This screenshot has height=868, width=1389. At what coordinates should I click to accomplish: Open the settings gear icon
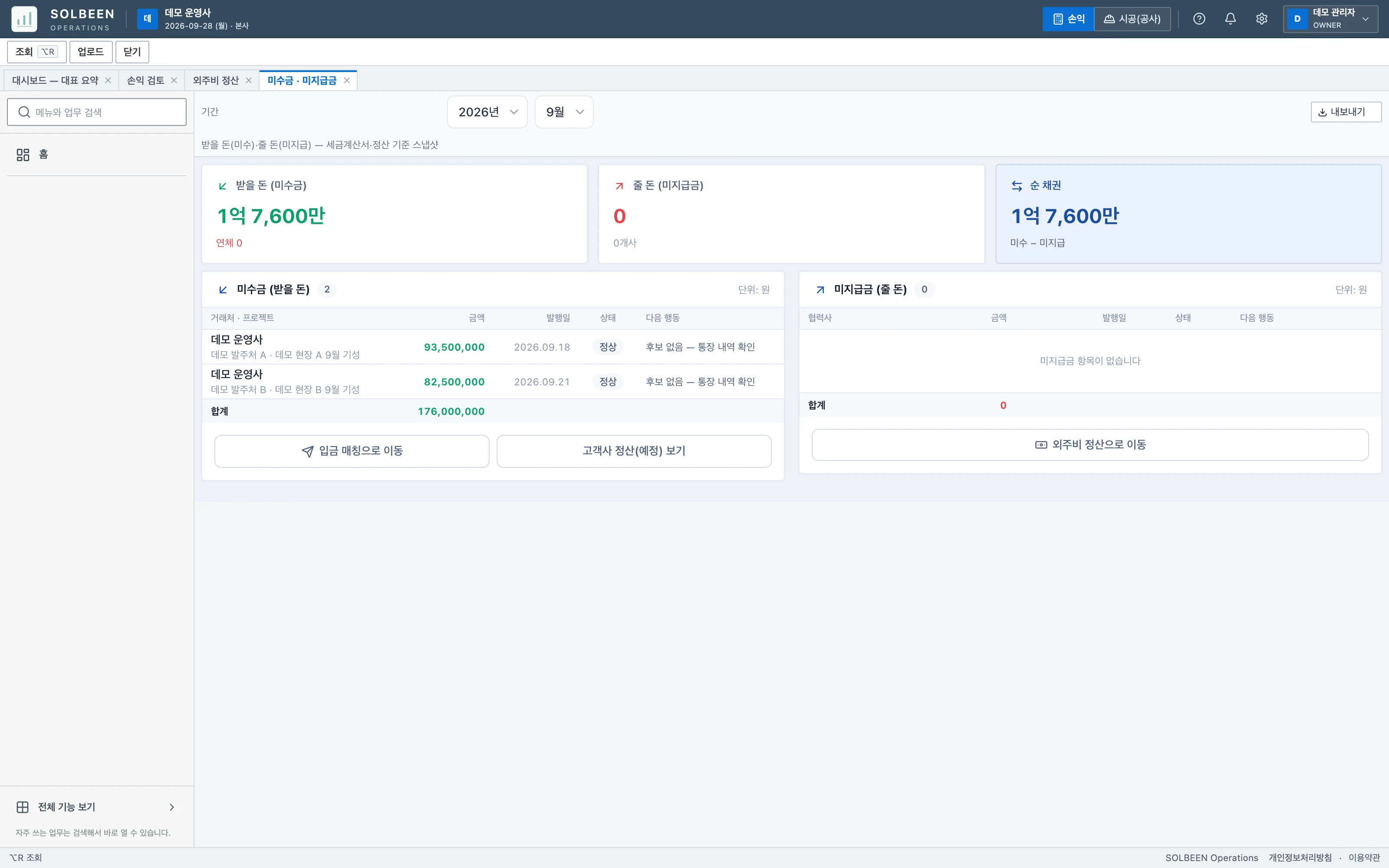(1261, 19)
